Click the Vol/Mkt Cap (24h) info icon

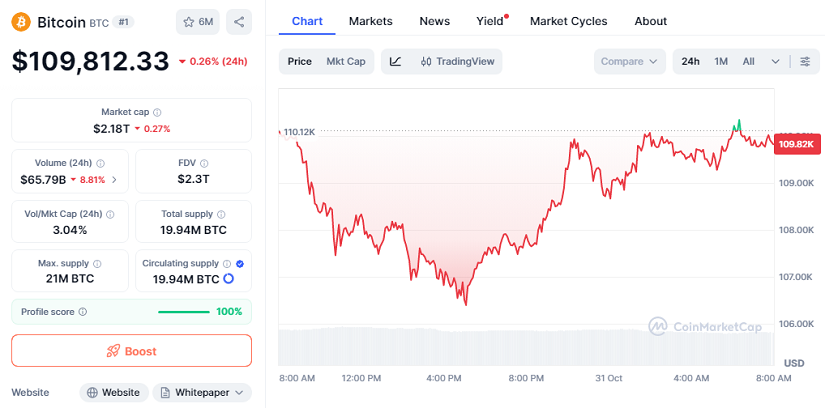click(110, 214)
